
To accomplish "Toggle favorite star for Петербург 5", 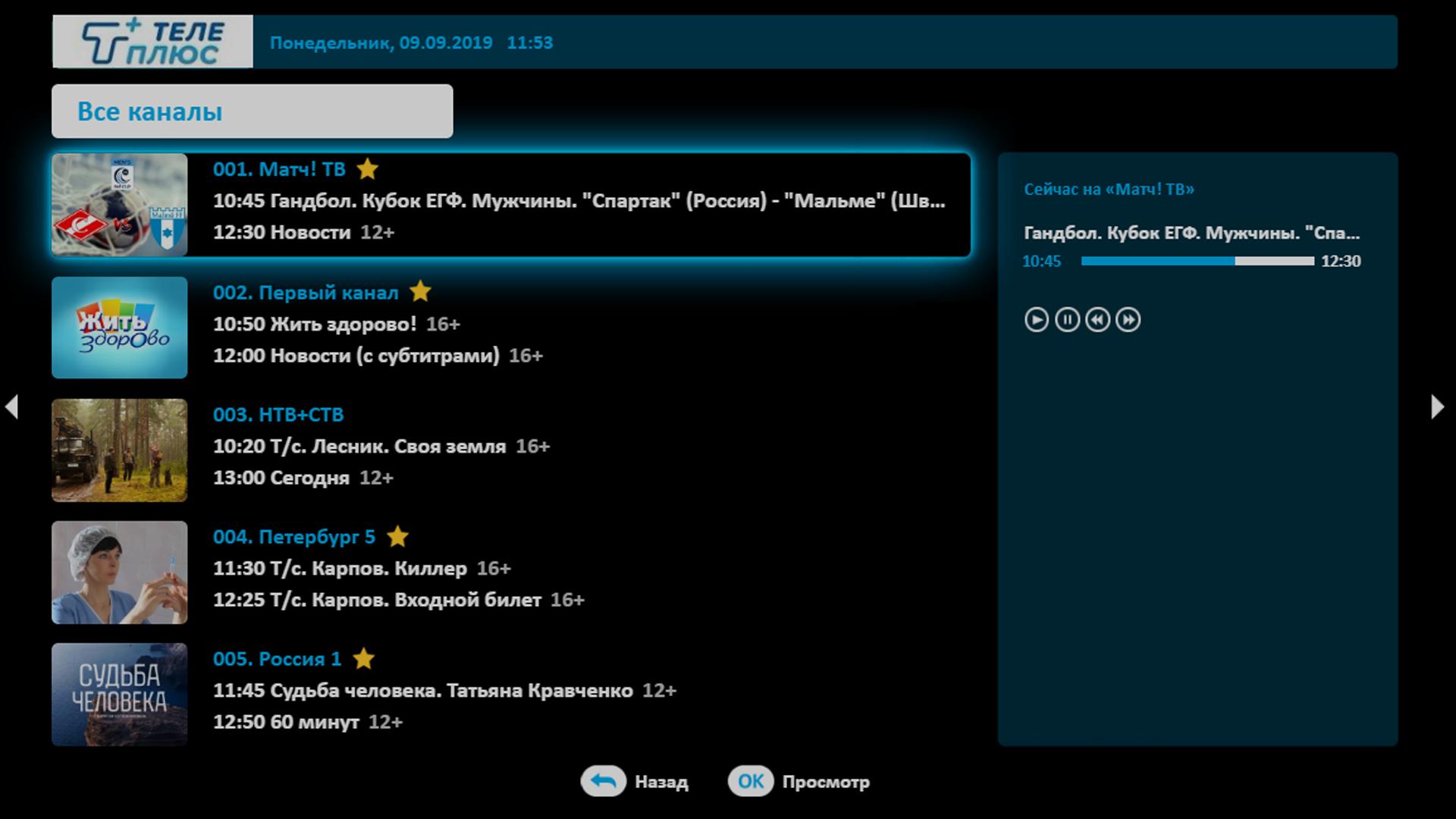I will (x=397, y=536).
